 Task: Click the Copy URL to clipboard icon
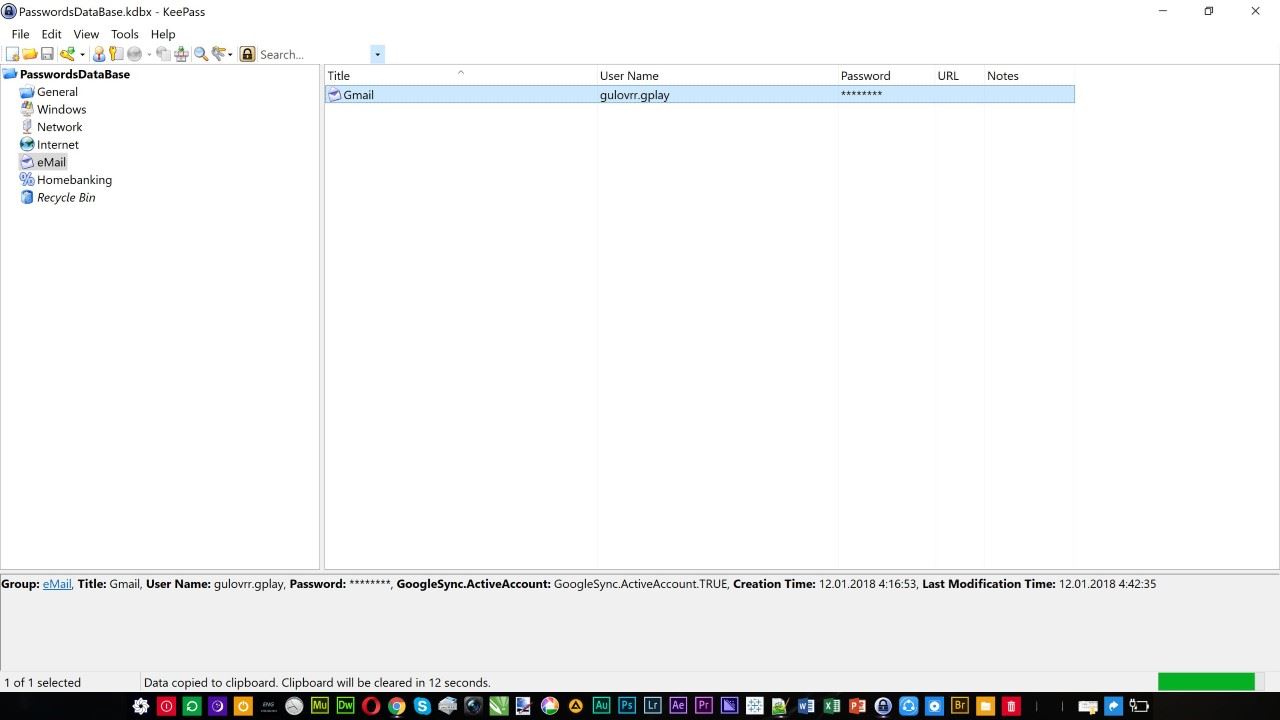[x=163, y=54]
